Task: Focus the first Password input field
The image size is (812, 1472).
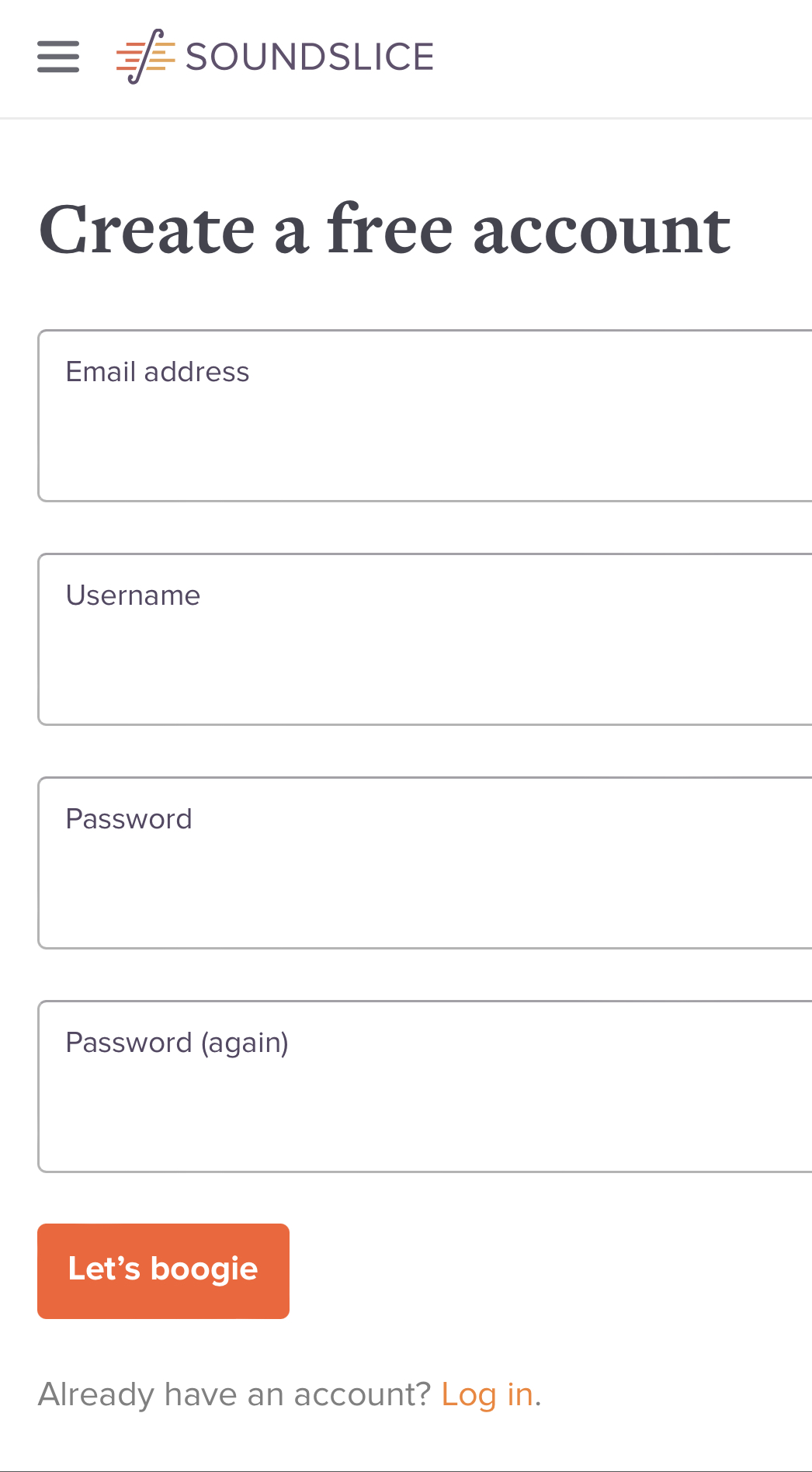Action: tap(425, 863)
